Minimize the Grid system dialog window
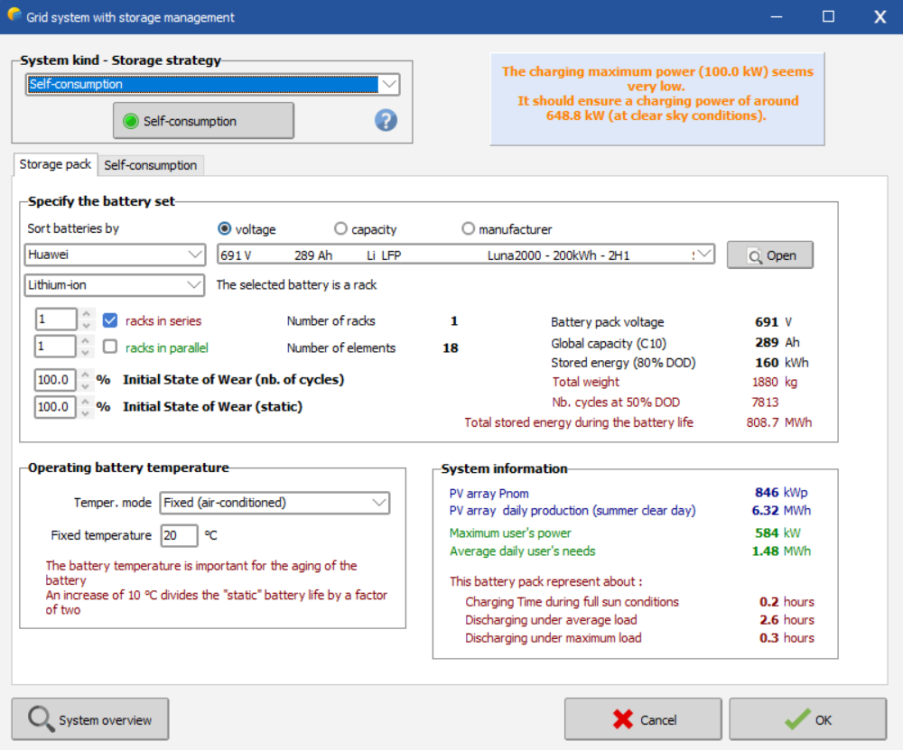Image resolution: width=903 pixels, height=750 pixels. click(776, 17)
